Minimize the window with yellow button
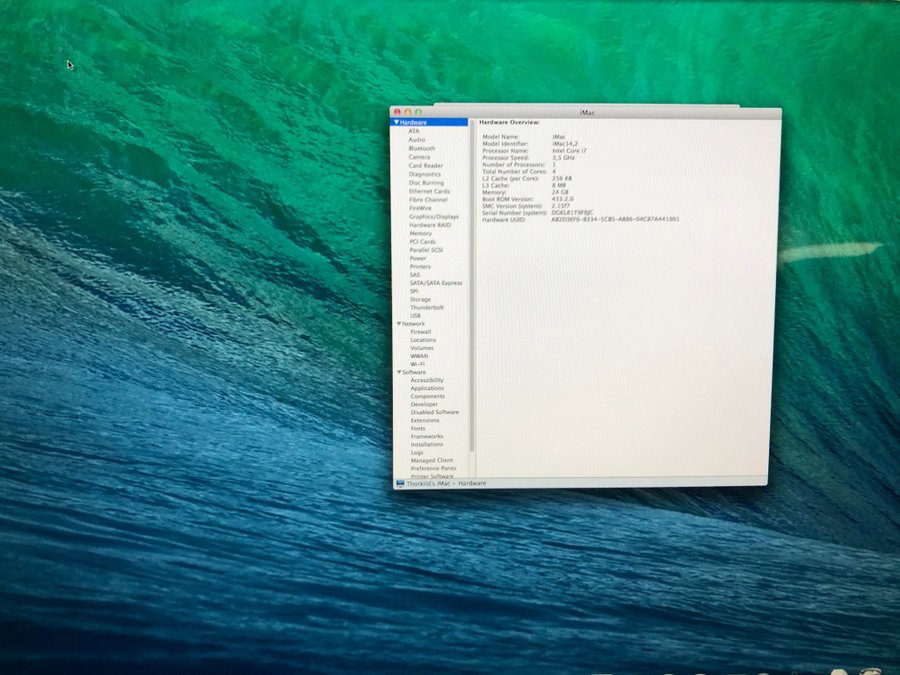 [x=408, y=112]
